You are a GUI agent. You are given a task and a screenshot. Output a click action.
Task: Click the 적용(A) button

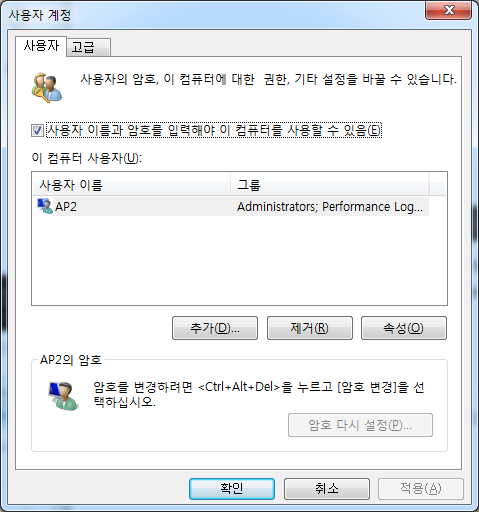click(x=421, y=489)
